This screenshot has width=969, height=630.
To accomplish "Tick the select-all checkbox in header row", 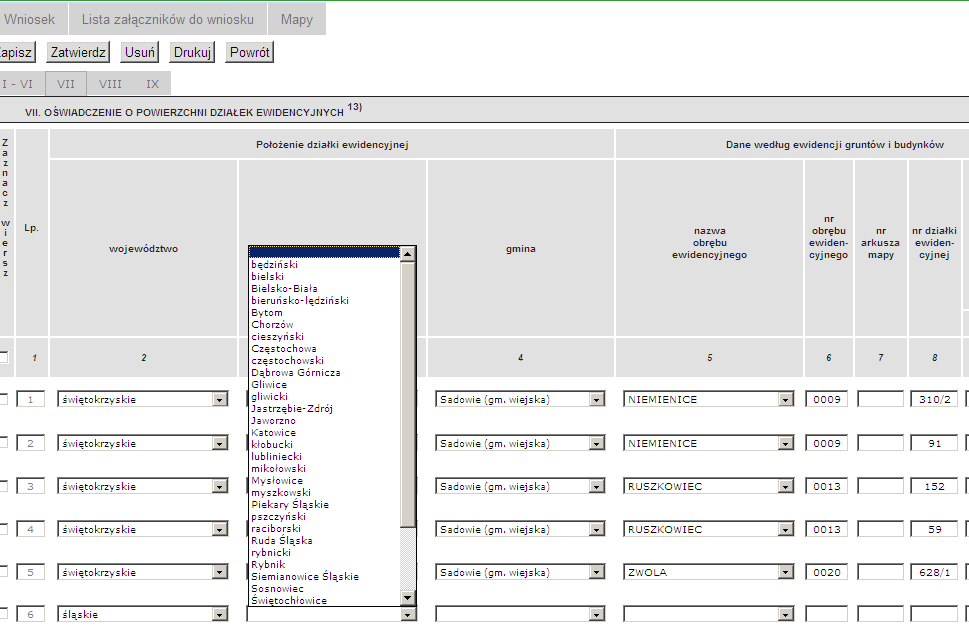I will tap(4, 357).
